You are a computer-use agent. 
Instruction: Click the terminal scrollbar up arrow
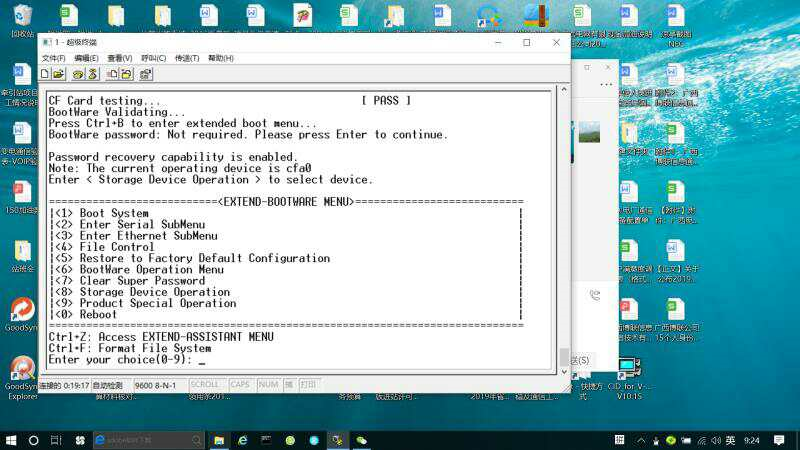click(x=564, y=89)
